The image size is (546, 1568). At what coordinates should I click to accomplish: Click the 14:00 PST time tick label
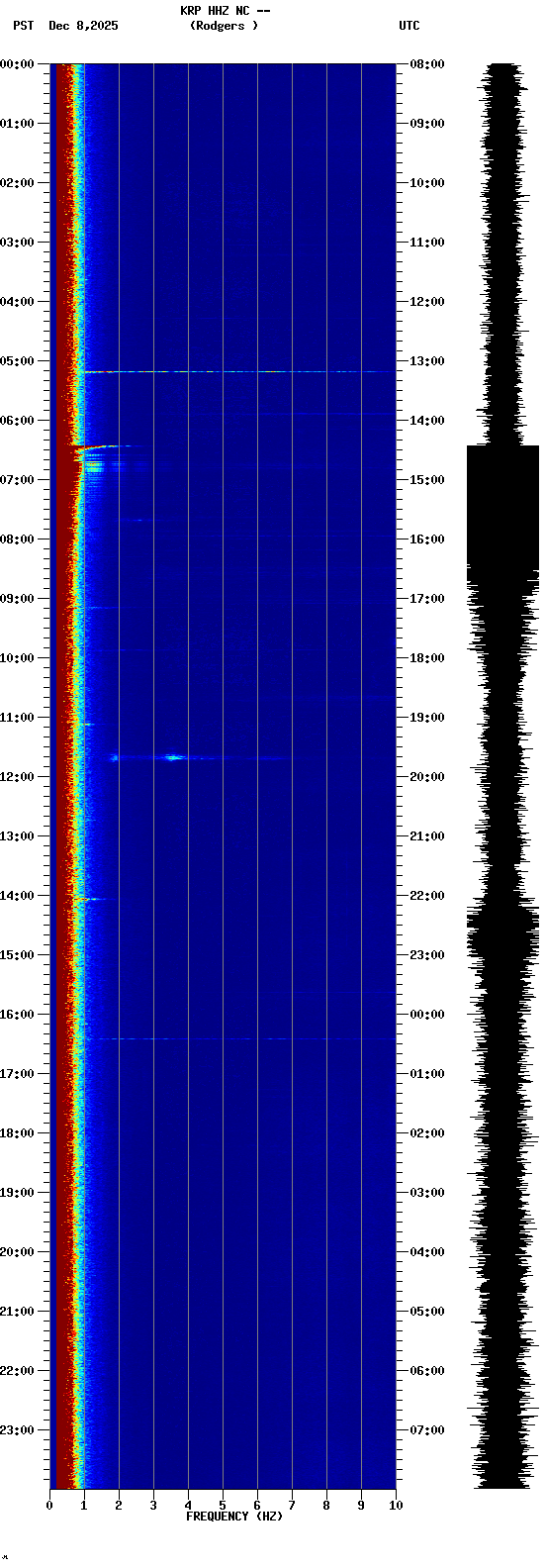click(17, 896)
